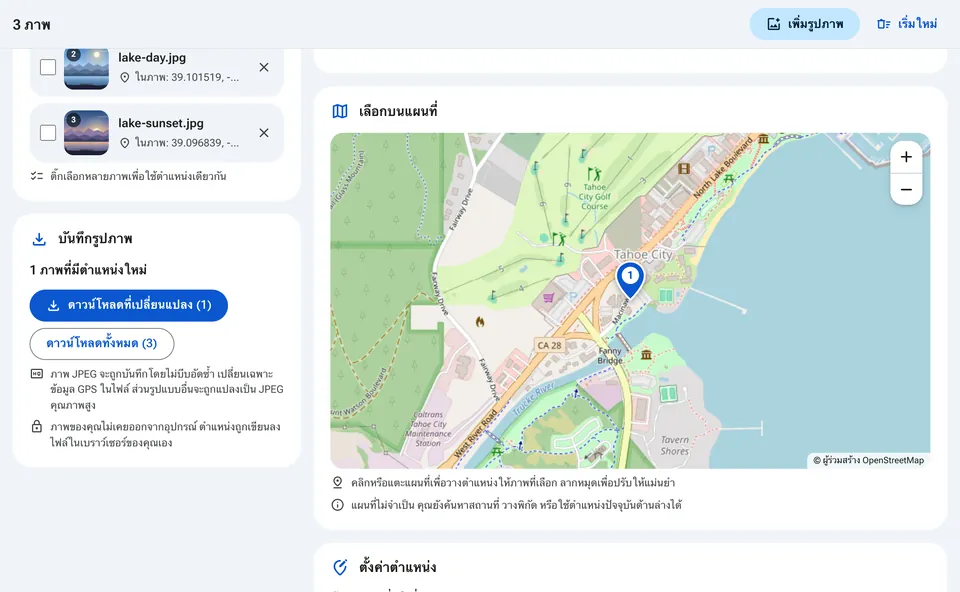This screenshot has height=592, width=960.
Task: Click the pin icon beside the map click hint
Action: [x=337, y=482]
